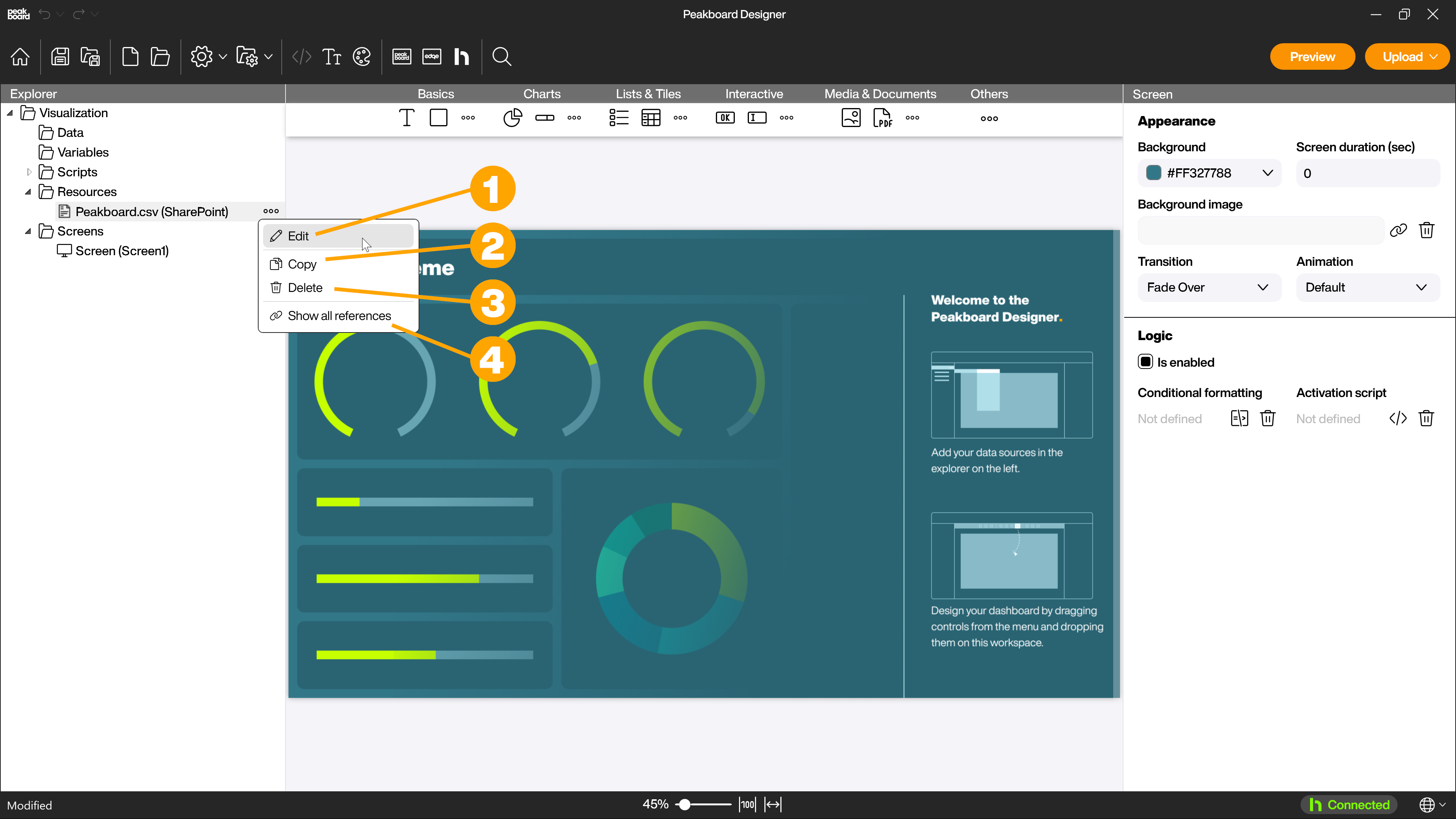Show more Basics controls via ellipsis
1456x819 pixels.
point(468,118)
